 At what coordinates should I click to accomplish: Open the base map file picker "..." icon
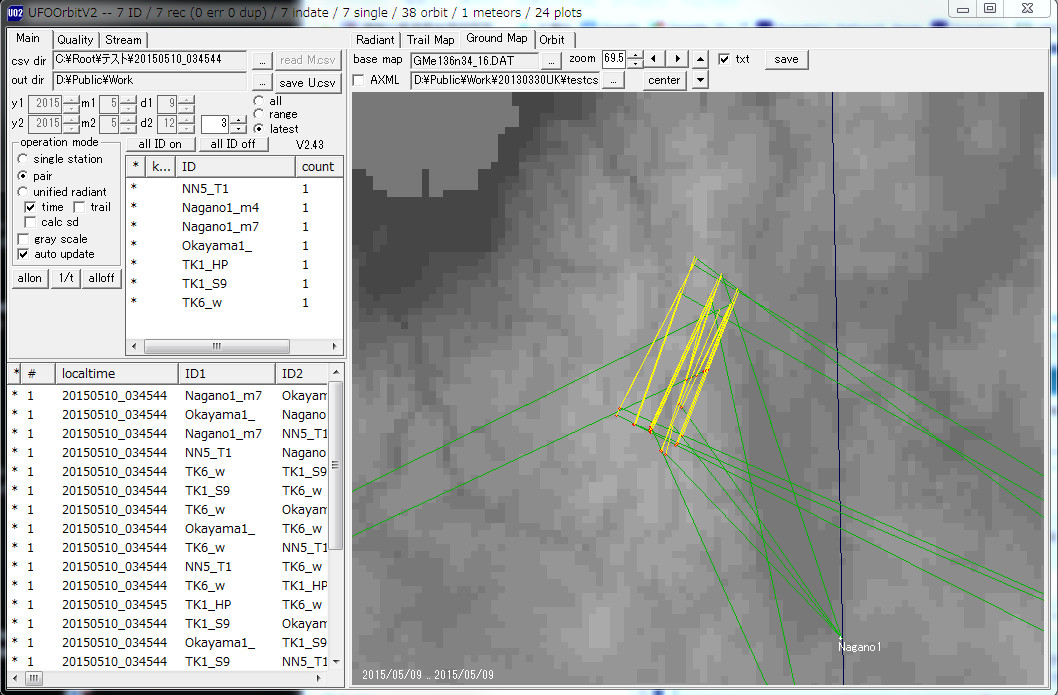click(x=550, y=59)
